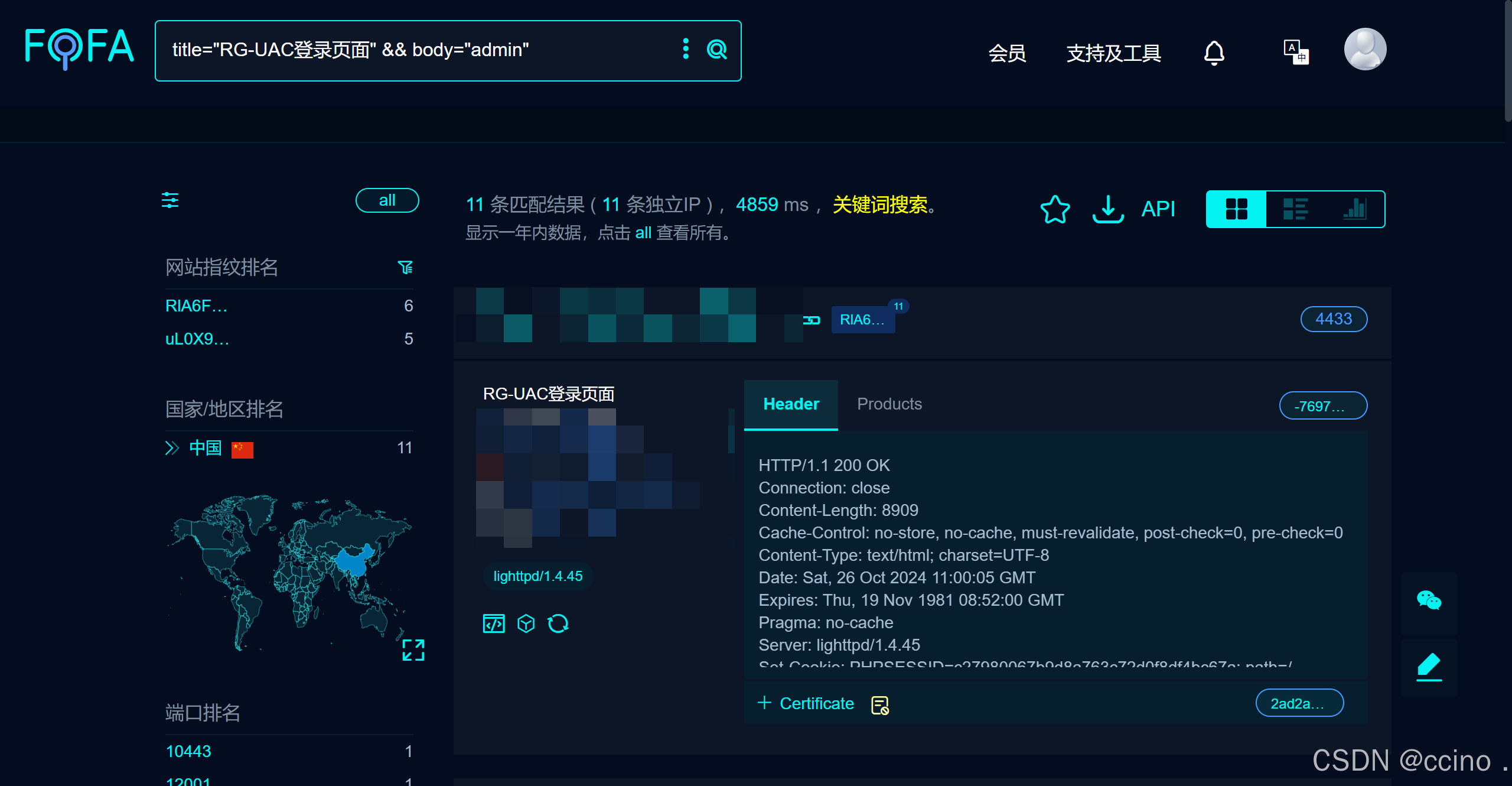Click the search magnifier icon
This screenshot has height=786, width=1512.
(x=716, y=50)
